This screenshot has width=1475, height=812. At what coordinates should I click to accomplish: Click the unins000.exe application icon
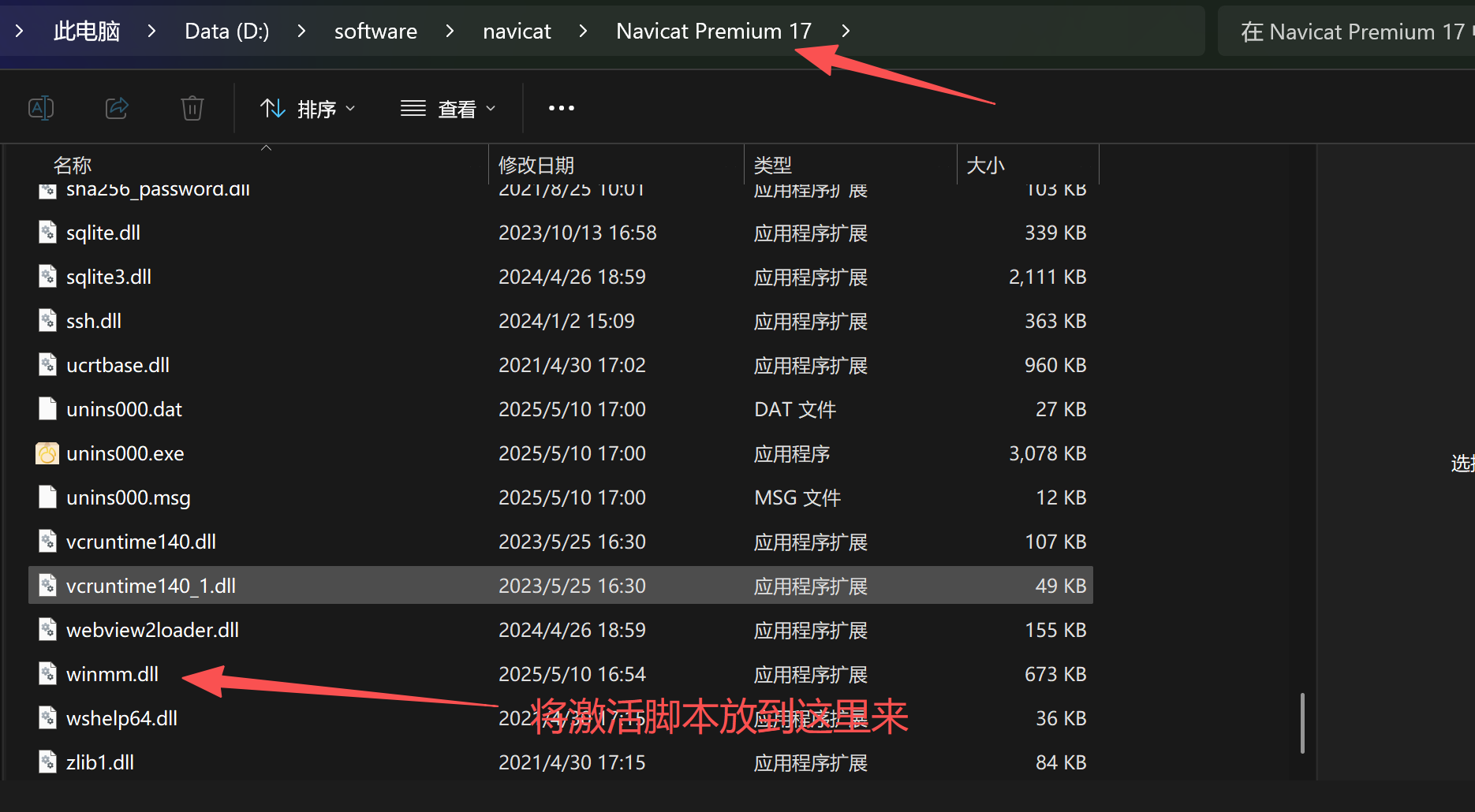[x=47, y=453]
